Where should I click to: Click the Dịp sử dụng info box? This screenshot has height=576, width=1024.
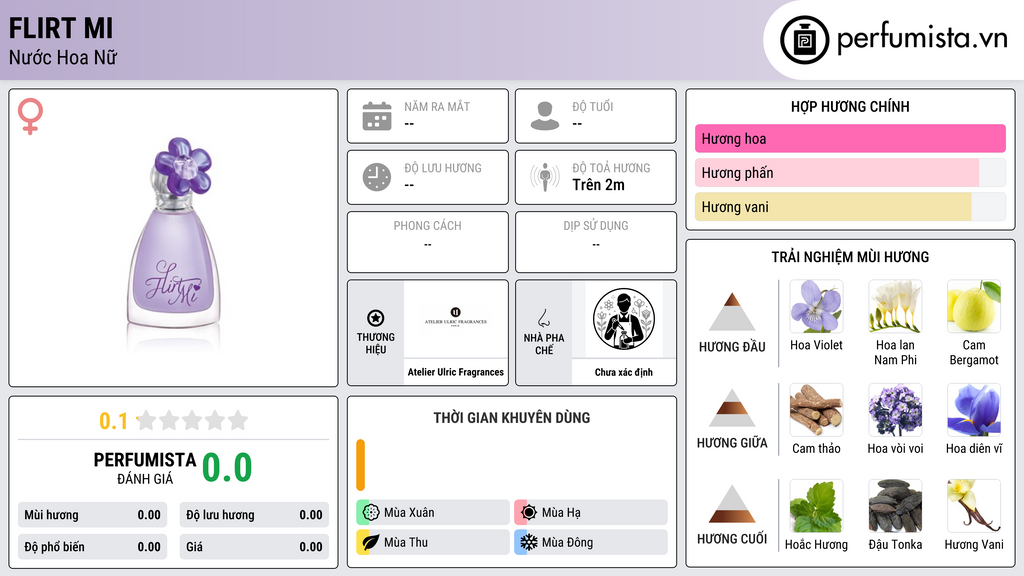(596, 242)
